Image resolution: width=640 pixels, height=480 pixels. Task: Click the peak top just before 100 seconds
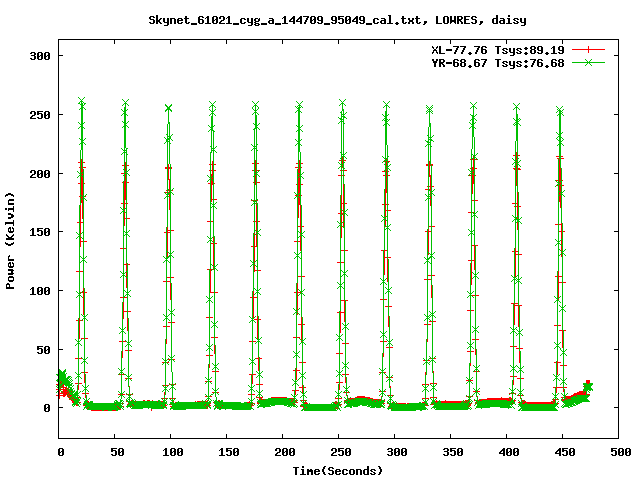pos(169,108)
